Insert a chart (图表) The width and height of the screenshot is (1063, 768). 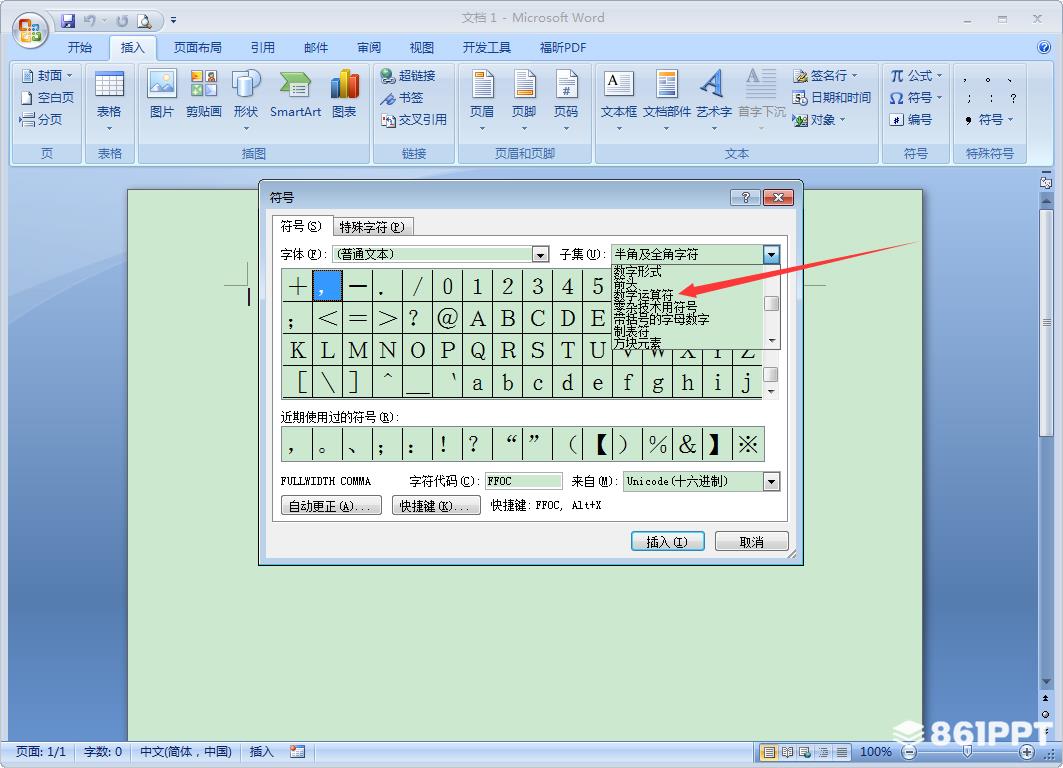click(x=344, y=94)
